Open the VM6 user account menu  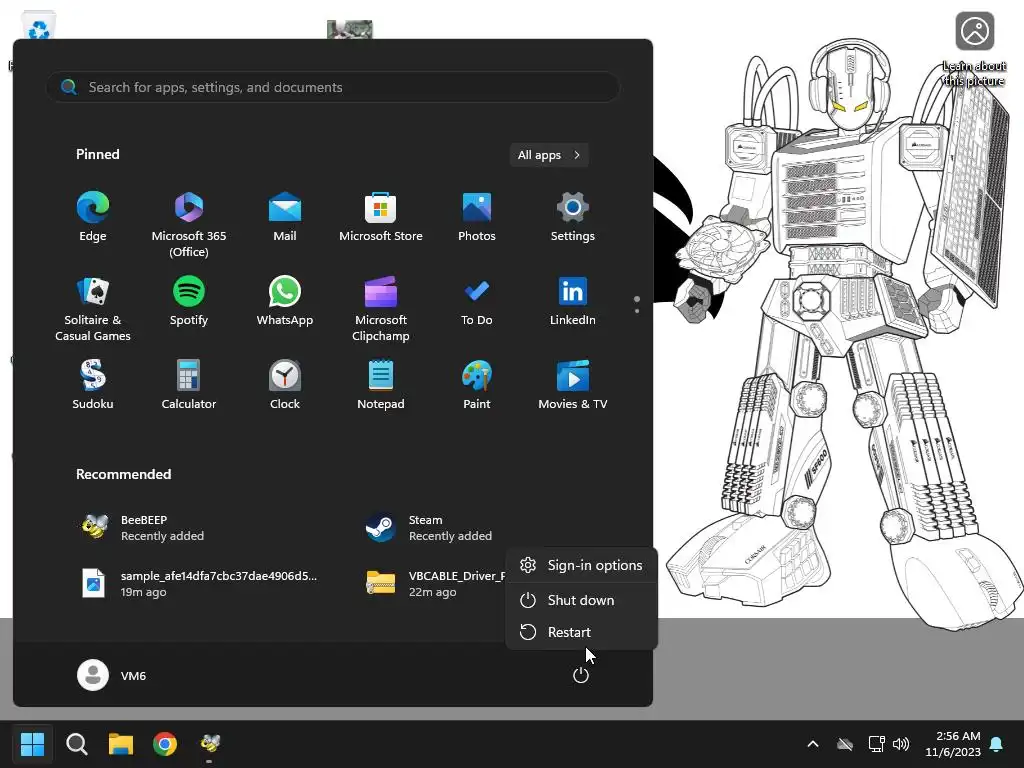[112, 675]
